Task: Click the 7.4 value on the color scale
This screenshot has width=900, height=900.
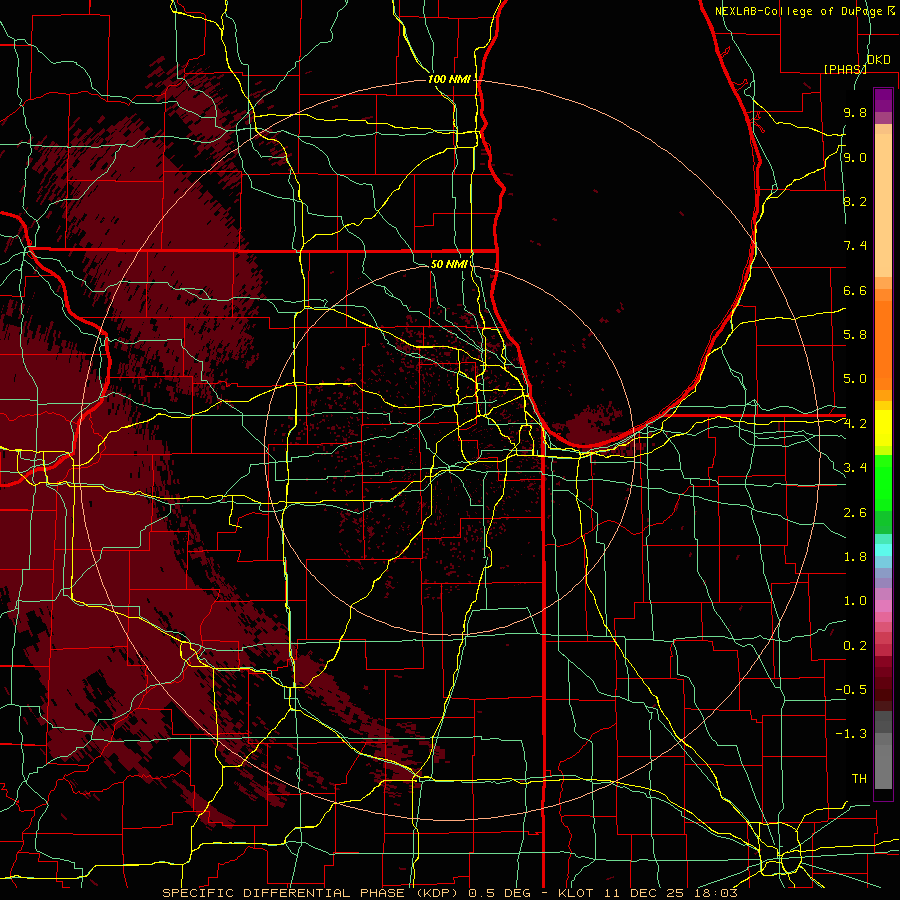Action: (855, 246)
